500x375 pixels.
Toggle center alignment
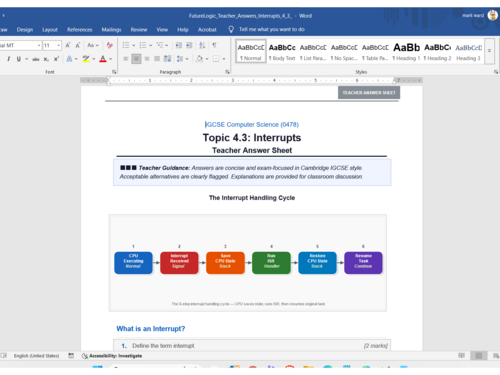click(x=136, y=59)
